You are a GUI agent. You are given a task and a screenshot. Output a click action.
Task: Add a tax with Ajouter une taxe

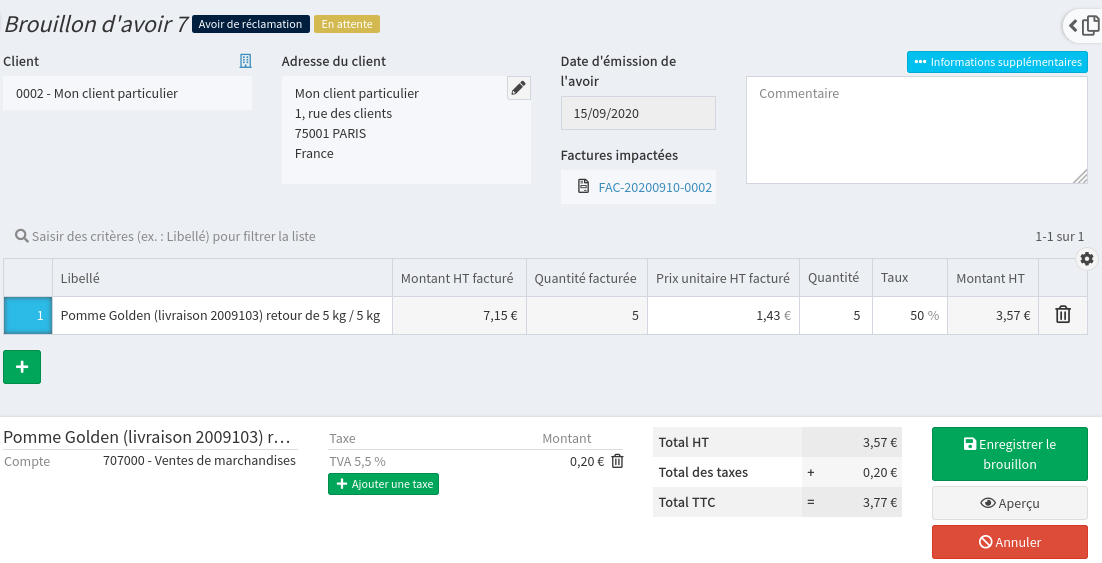[x=383, y=484]
